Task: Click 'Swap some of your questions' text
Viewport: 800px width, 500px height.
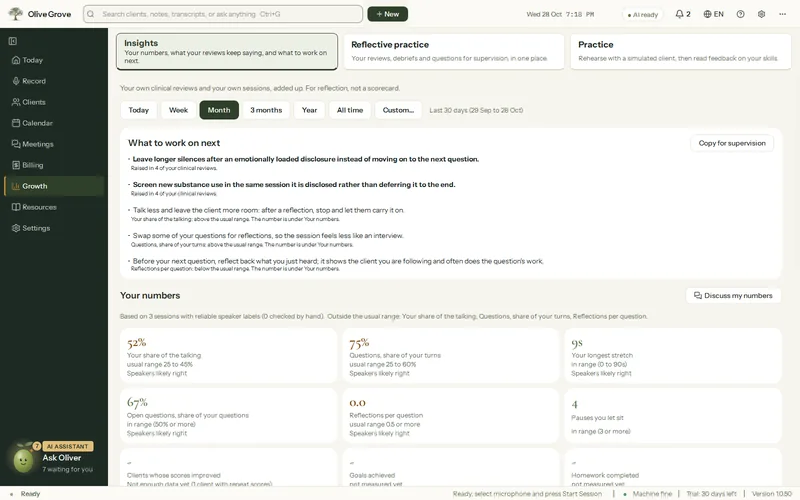Action: [x=268, y=236]
